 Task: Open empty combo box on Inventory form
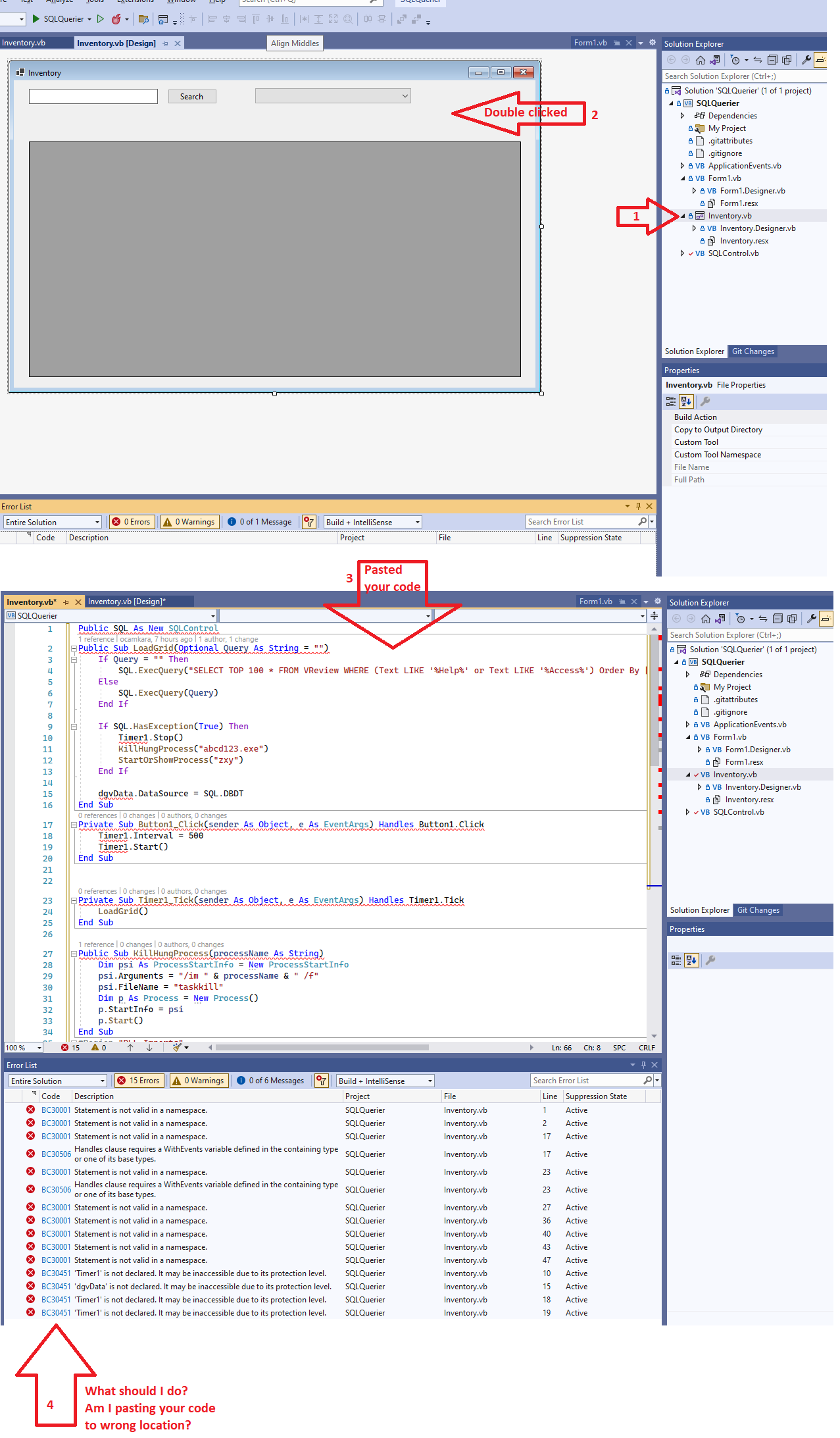tap(333, 96)
